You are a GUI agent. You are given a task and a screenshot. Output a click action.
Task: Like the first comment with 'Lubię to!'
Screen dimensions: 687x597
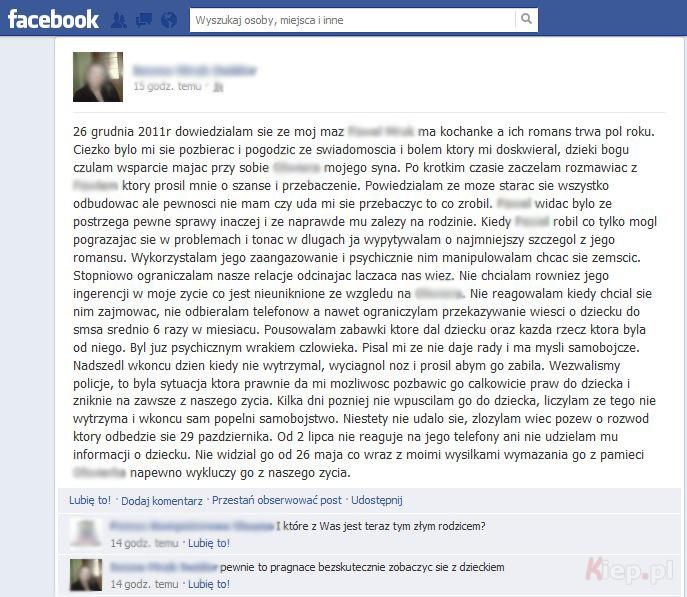pos(209,543)
